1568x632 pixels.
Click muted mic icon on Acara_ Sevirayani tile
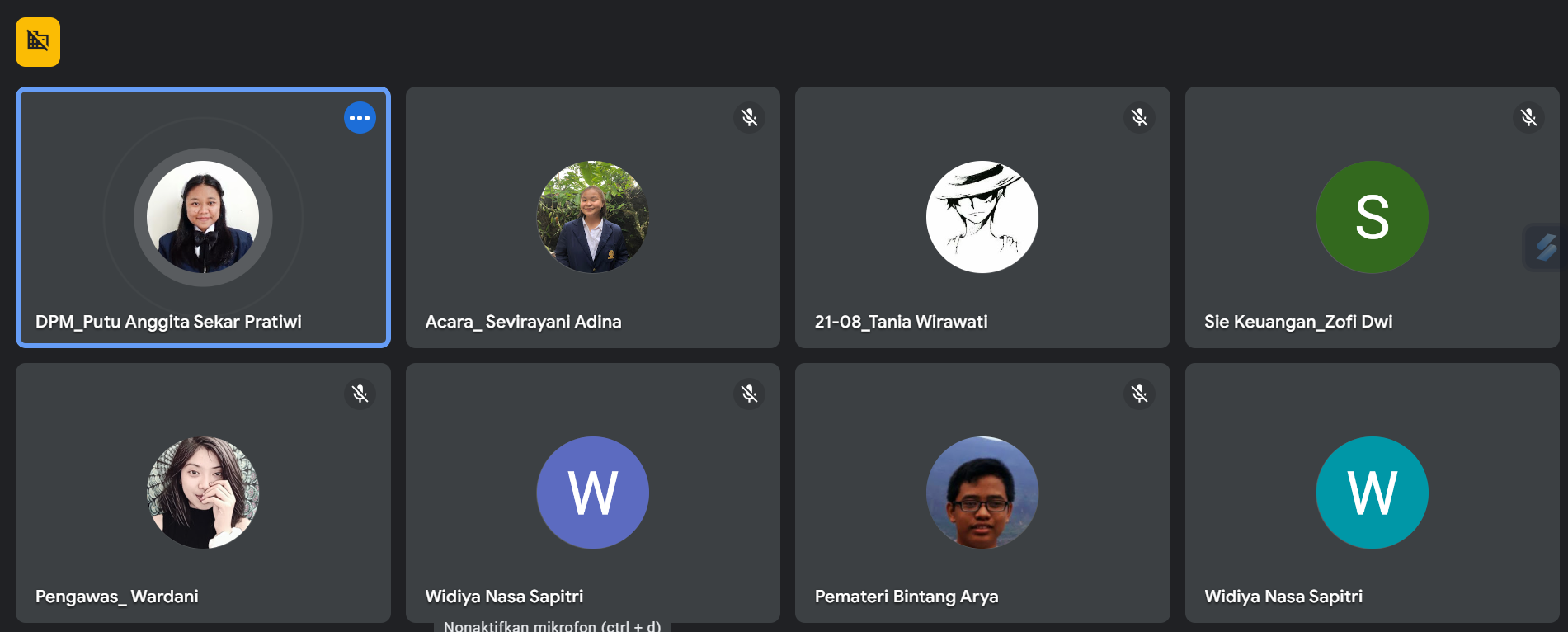pos(749,118)
